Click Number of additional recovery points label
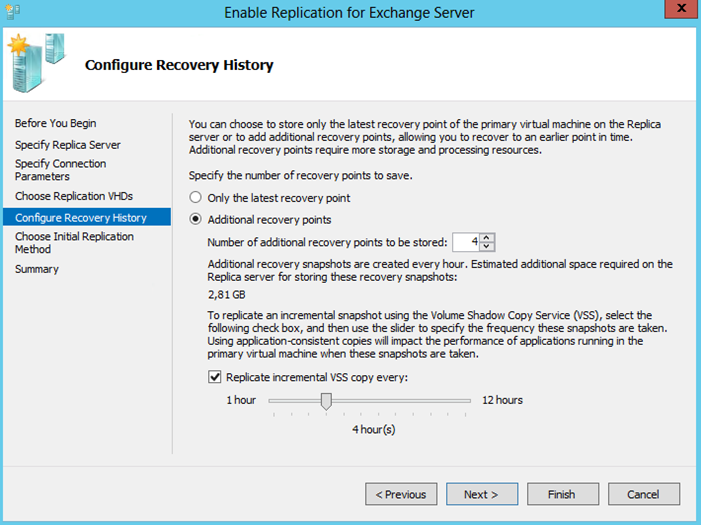The height and width of the screenshot is (525, 701). [x=327, y=242]
